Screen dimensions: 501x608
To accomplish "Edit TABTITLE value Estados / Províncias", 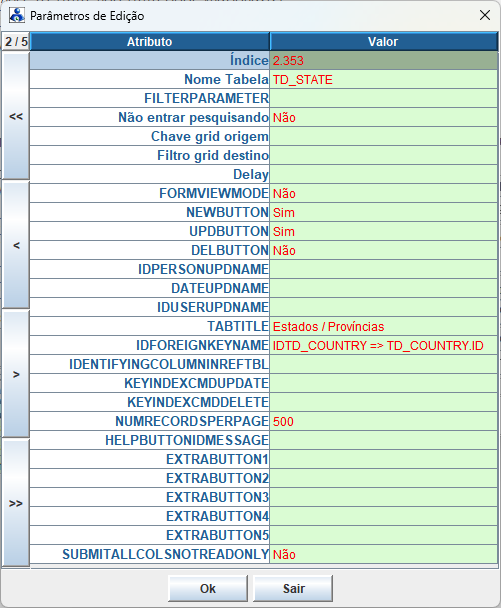I will (384, 326).
